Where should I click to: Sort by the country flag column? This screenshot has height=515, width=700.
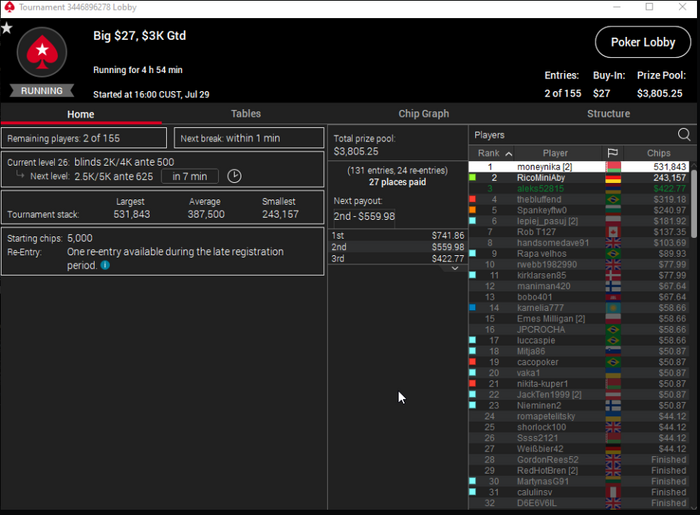coord(612,153)
